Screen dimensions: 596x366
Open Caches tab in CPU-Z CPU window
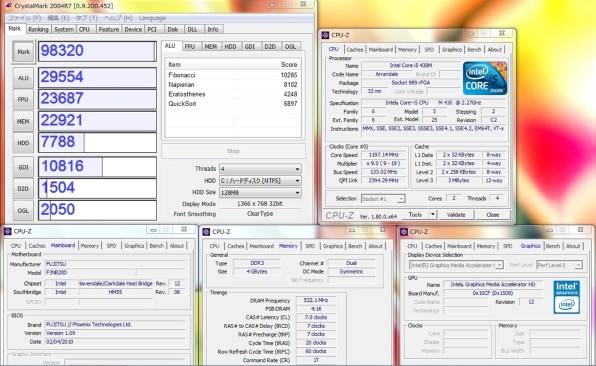[355, 49]
